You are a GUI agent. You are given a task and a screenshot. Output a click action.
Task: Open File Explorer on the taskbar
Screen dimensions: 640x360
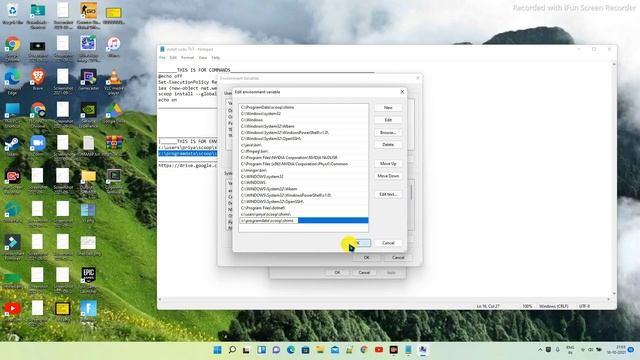pyautogui.click(x=320, y=350)
